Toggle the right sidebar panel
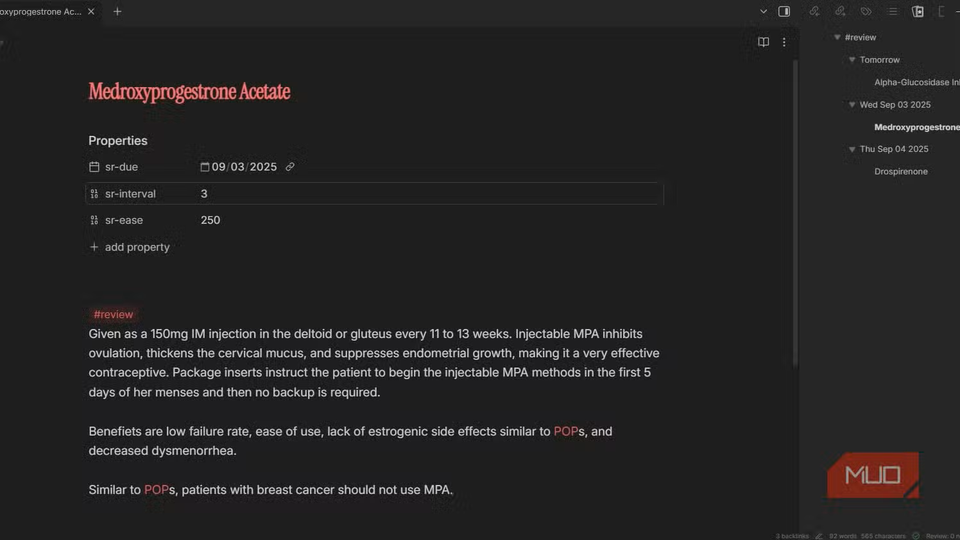Screen dimensions: 960x540 (x=784, y=12)
